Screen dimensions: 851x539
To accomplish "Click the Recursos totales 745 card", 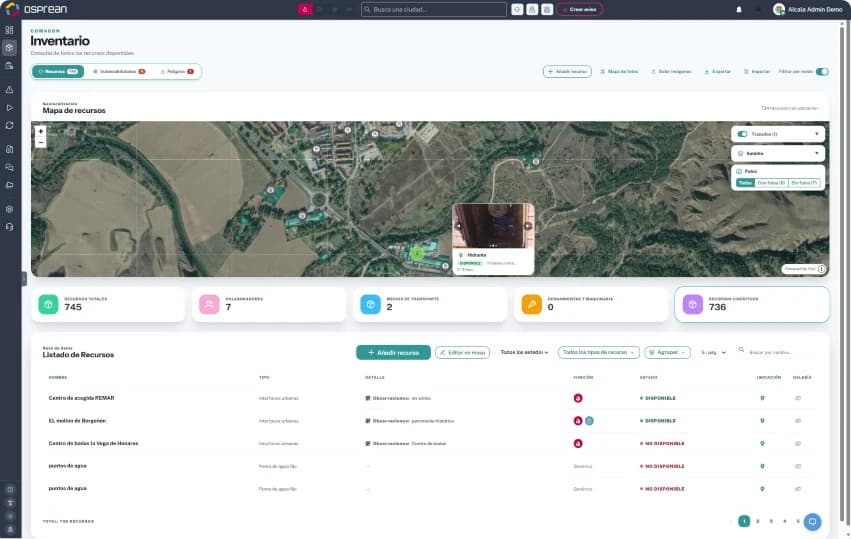I will pyautogui.click(x=108, y=305).
